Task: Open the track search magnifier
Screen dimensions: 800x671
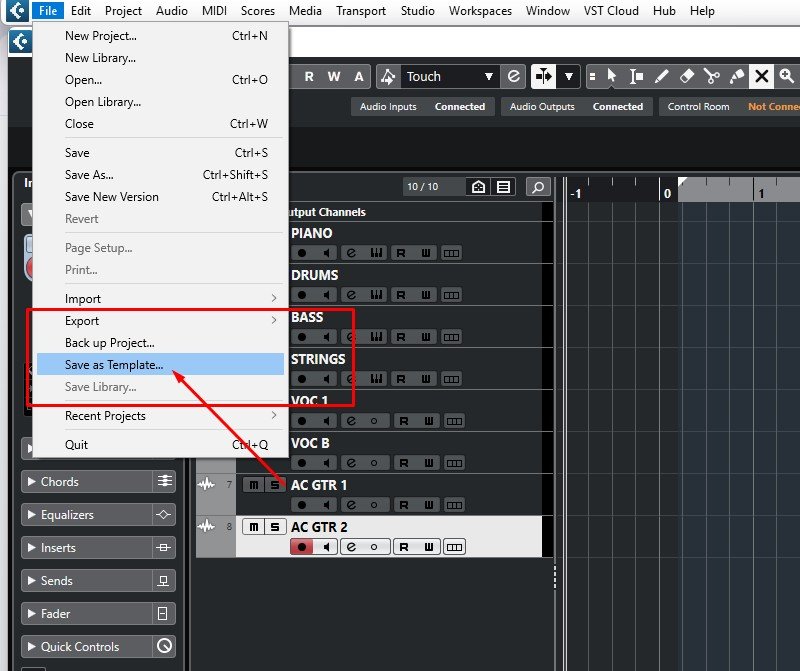Action: [x=538, y=187]
